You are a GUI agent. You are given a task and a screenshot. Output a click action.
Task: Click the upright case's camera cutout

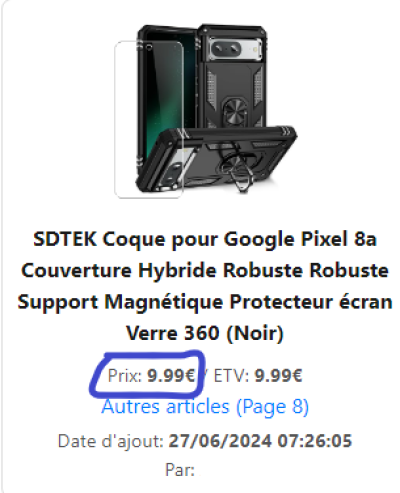[235, 49]
